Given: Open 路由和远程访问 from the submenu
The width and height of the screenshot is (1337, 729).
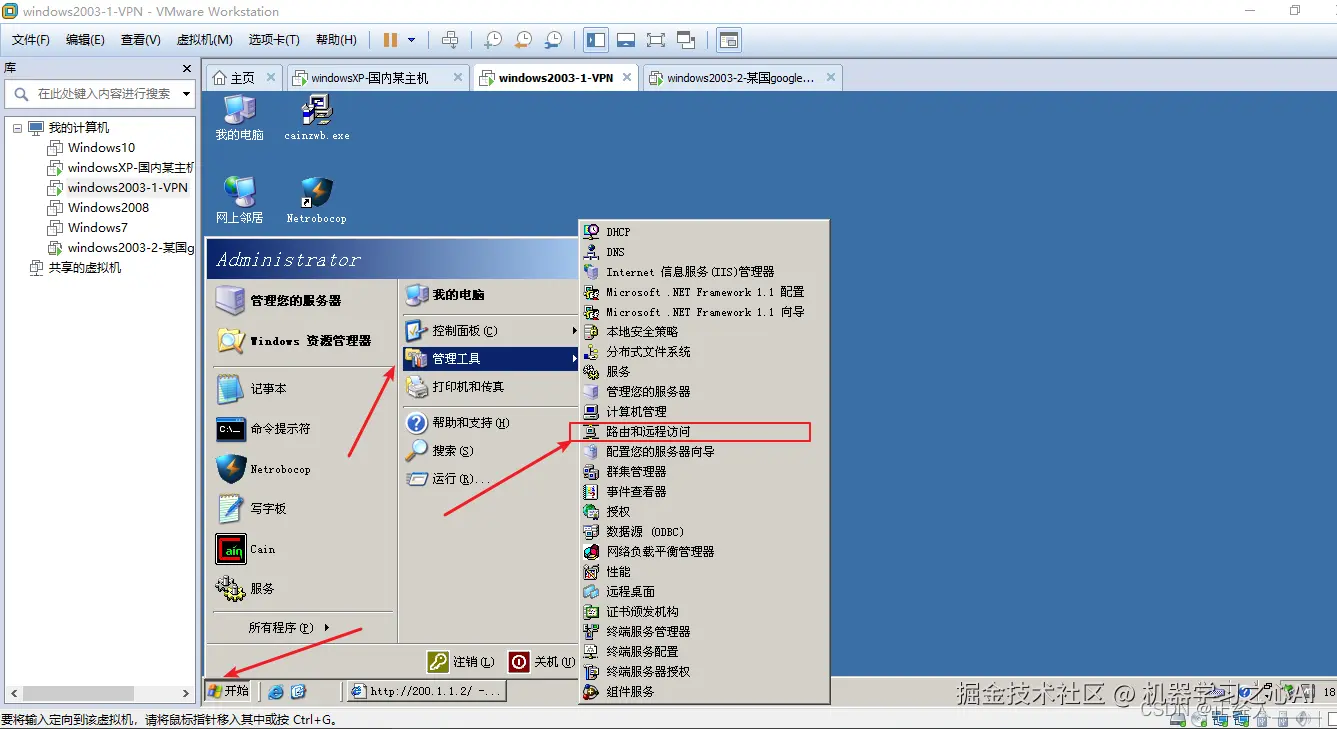Looking at the screenshot, I should [x=705, y=432].
